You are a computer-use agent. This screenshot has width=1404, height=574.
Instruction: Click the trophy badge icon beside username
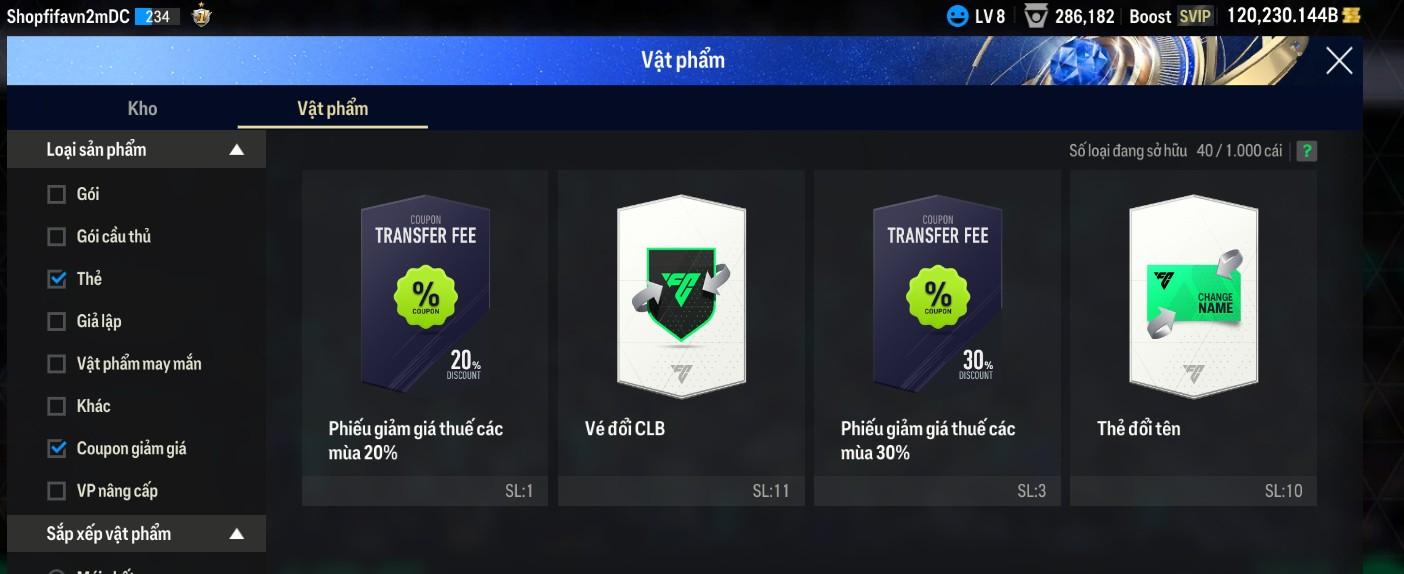tap(201, 15)
